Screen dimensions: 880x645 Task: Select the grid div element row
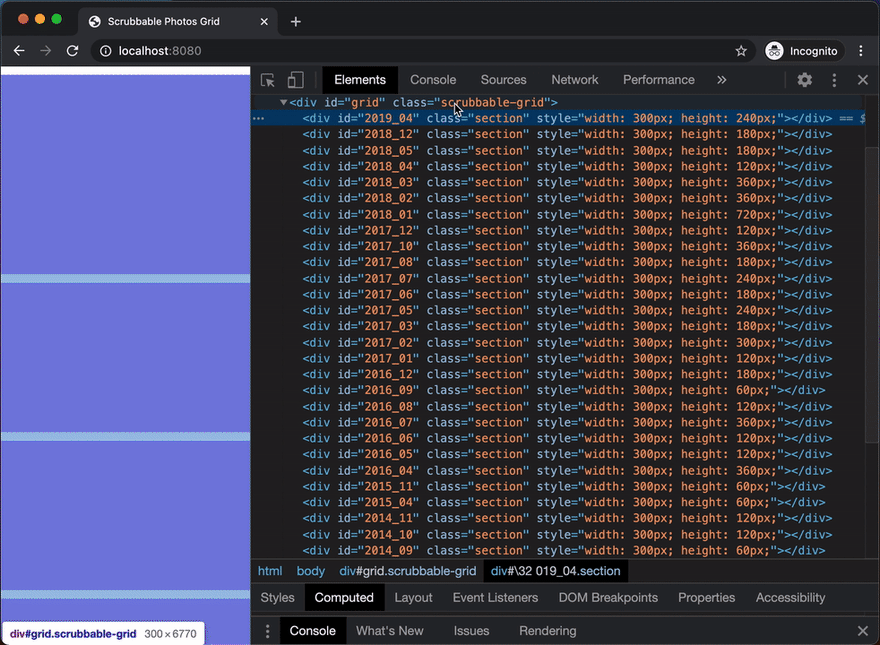click(x=558, y=102)
